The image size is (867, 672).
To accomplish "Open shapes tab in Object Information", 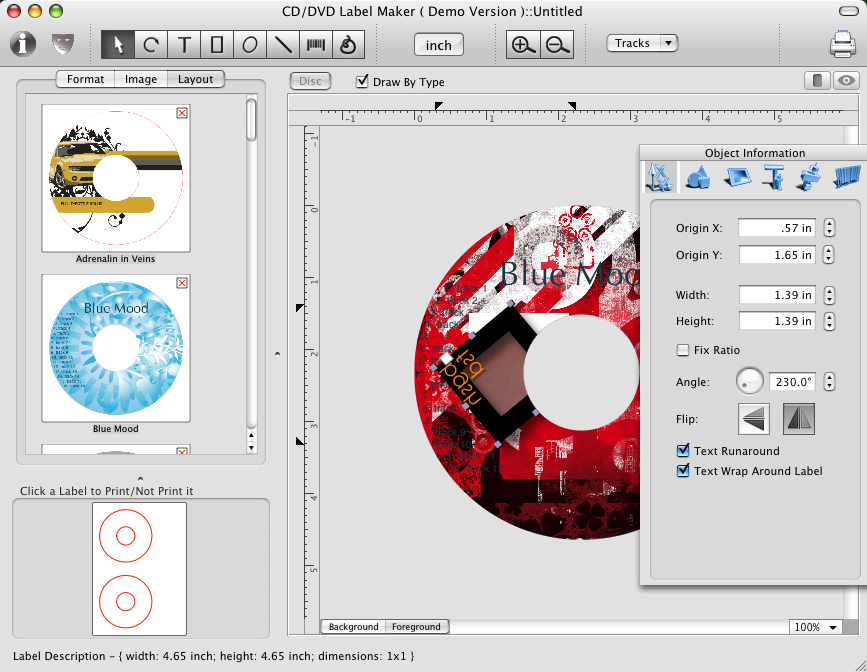I will click(698, 177).
